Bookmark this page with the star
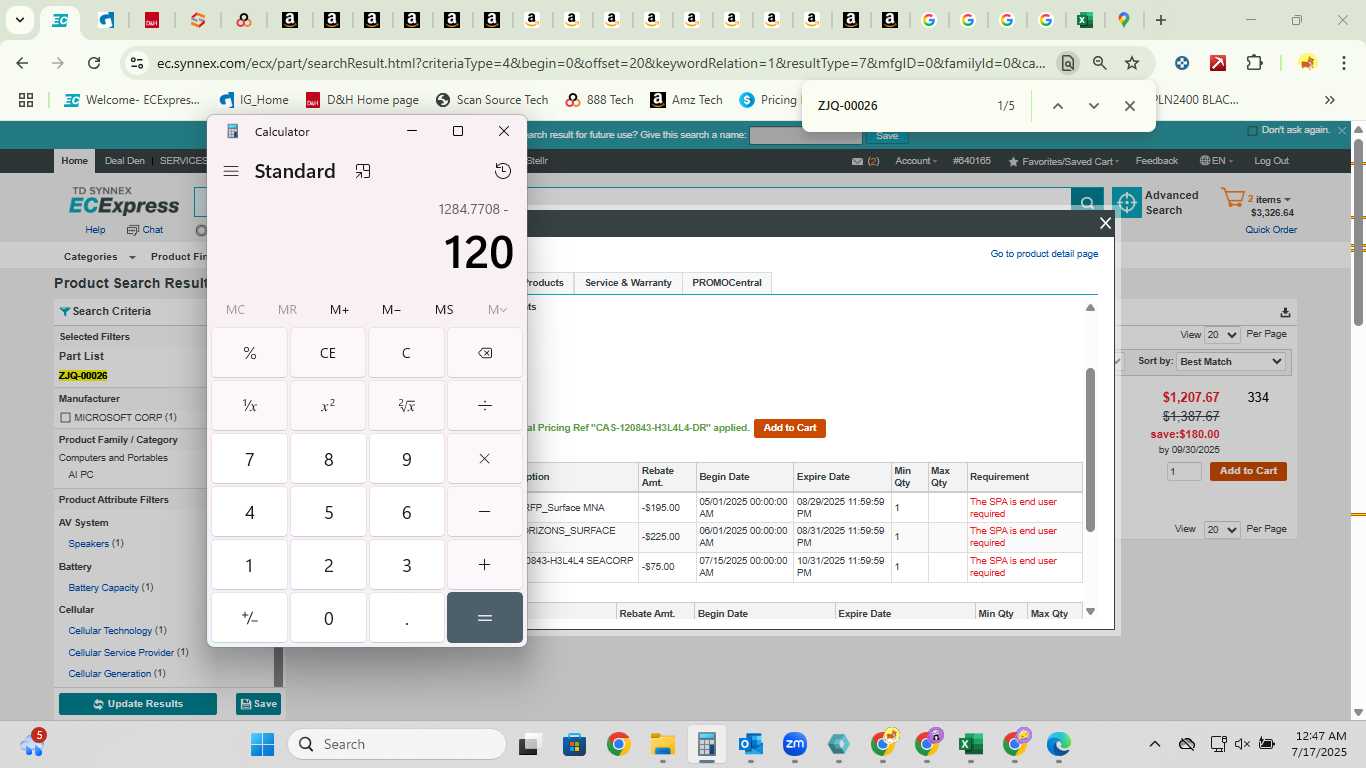 click(1132, 63)
